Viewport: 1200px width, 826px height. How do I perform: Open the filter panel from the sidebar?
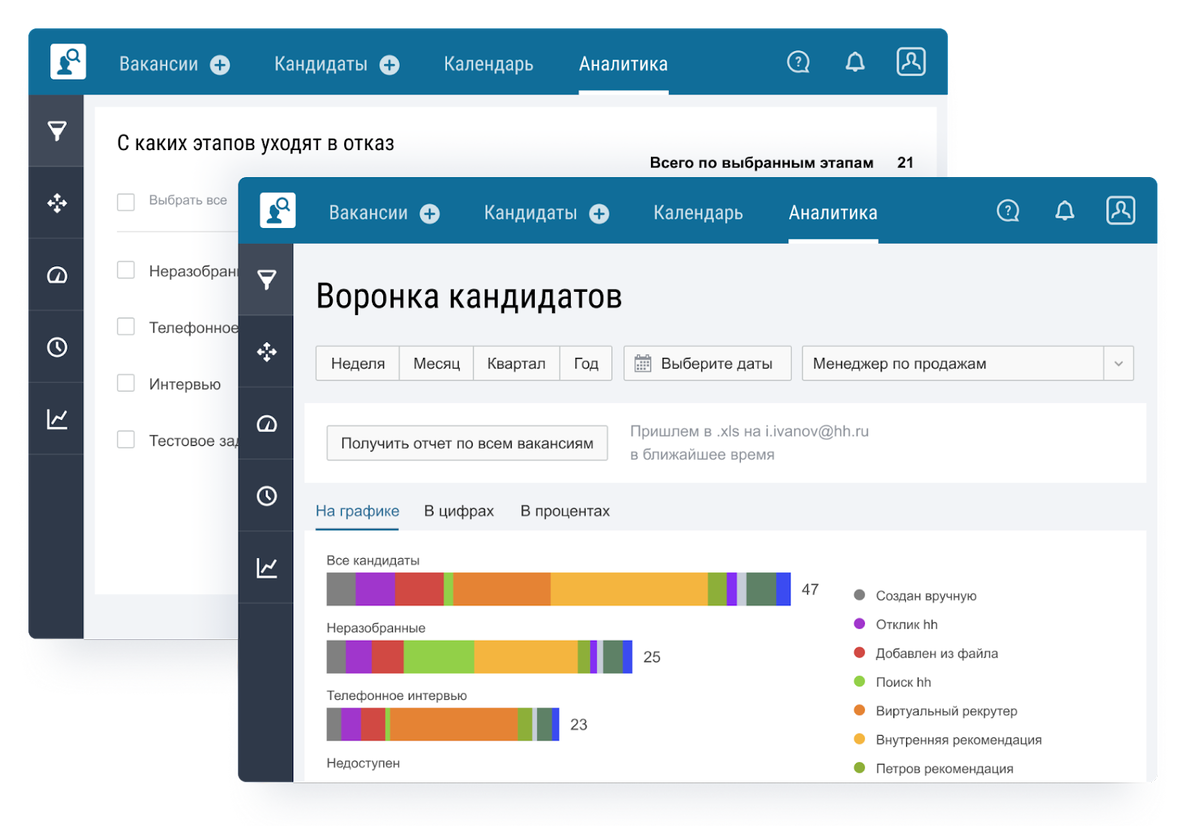pyautogui.click(x=266, y=281)
